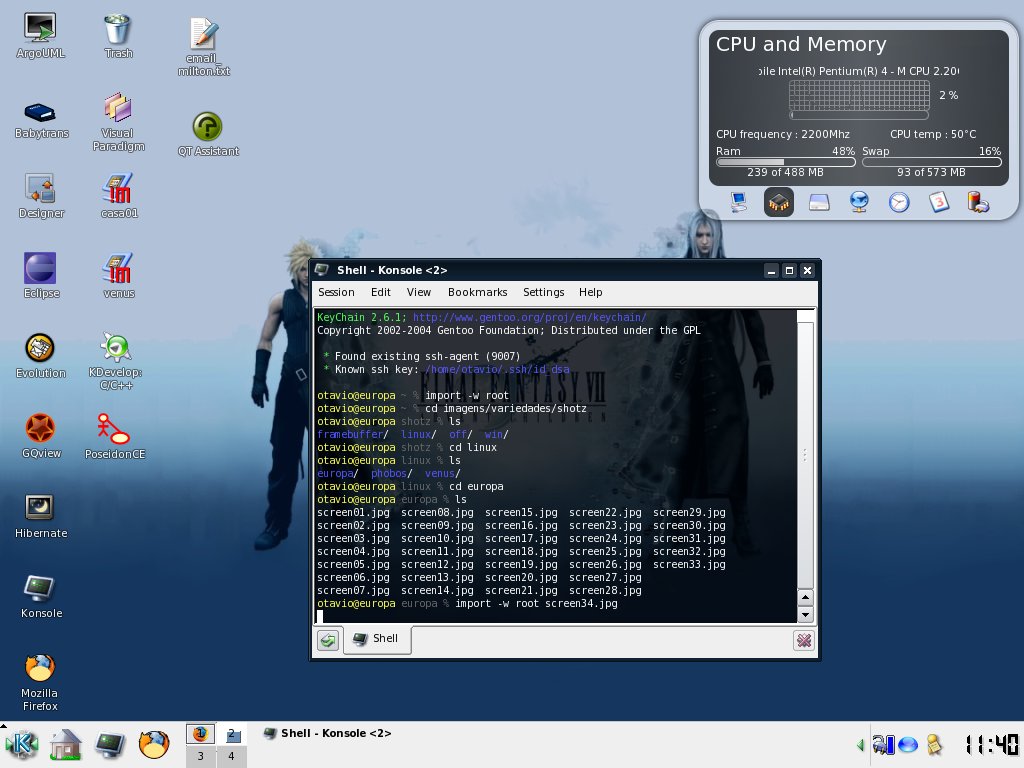Click the Konsole vertical scrollbar track
1024x768 pixels.
click(805, 451)
